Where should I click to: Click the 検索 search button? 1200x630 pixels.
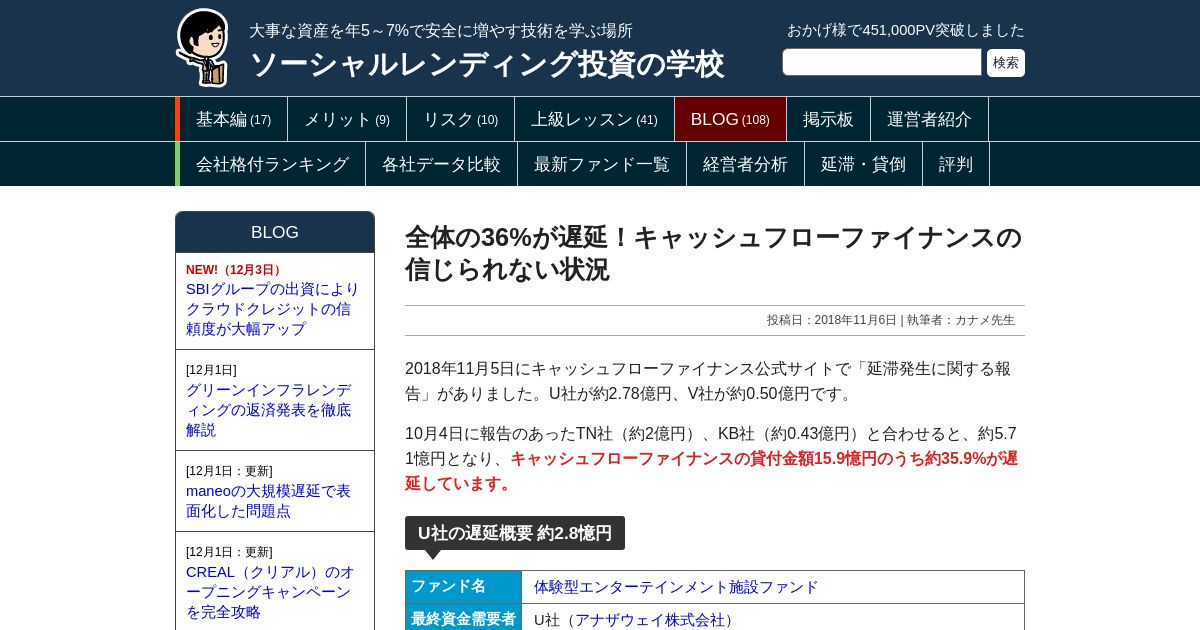click(x=1006, y=63)
